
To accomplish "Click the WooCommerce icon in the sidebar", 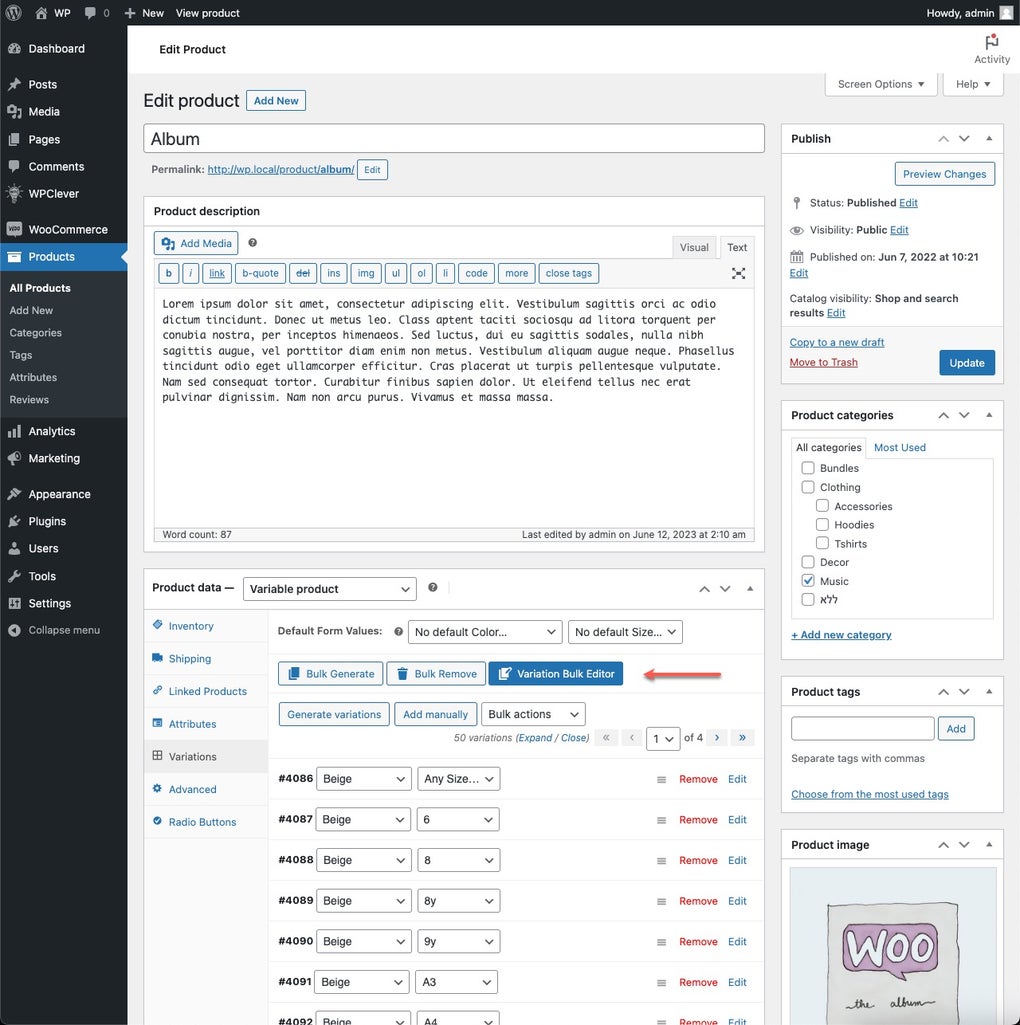I will (14, 228).
